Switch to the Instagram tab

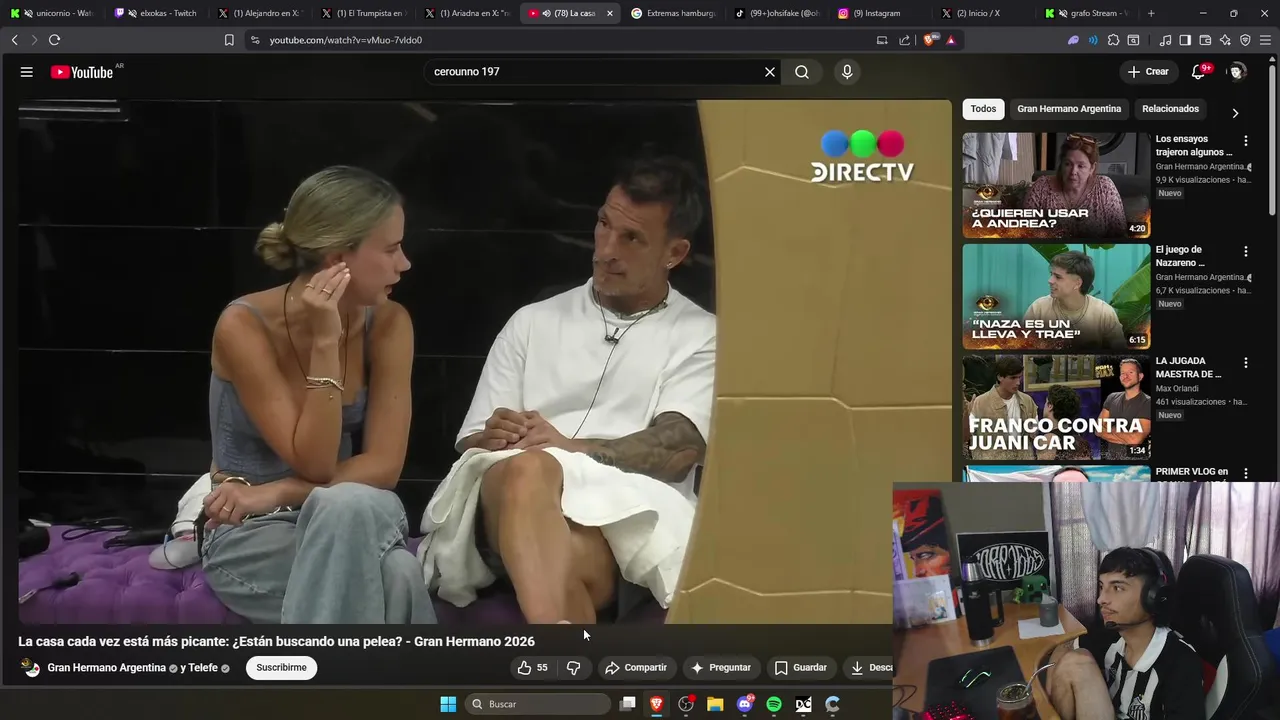(x=879, y=13)
